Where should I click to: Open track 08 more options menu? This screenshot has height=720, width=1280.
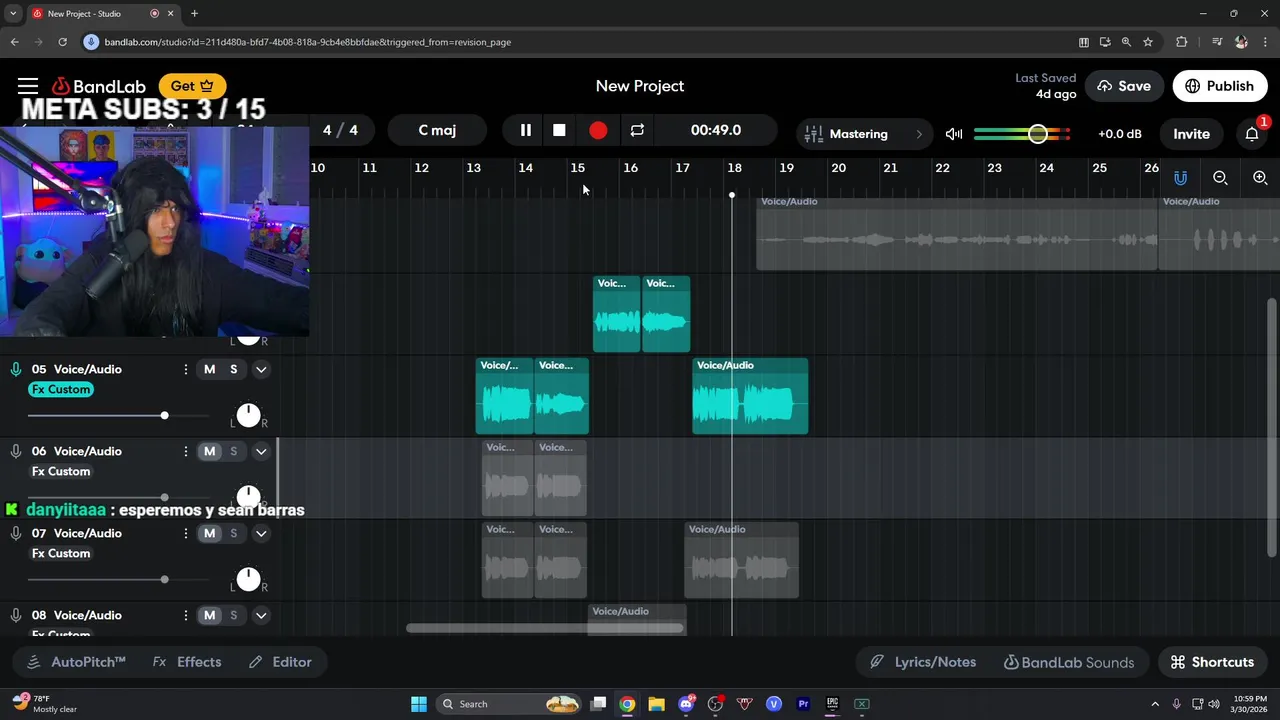click(x=185, y=615)
